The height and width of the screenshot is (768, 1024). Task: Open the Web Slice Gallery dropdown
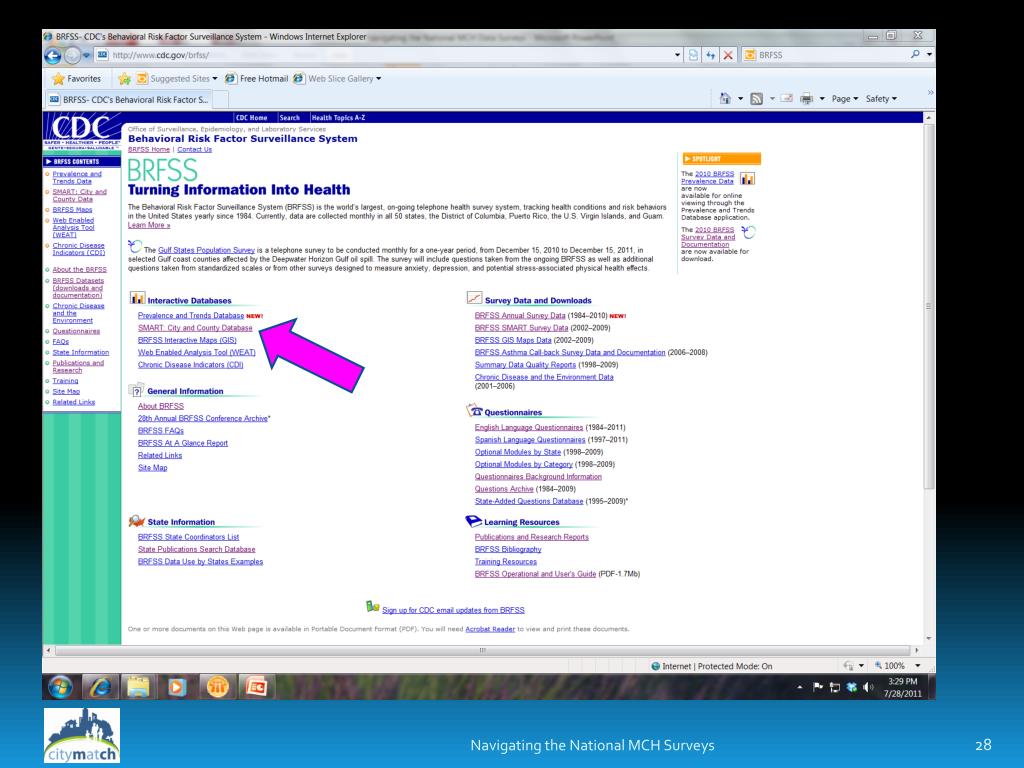point(378,78)
